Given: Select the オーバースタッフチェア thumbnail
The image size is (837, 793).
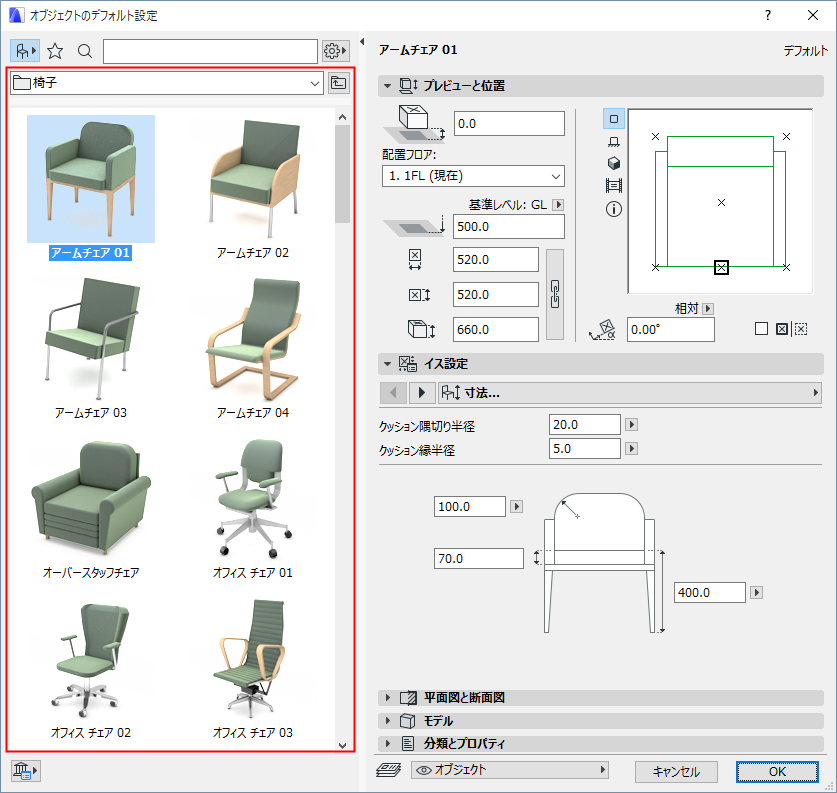Looking at the screenshot, I should point(91,499).
